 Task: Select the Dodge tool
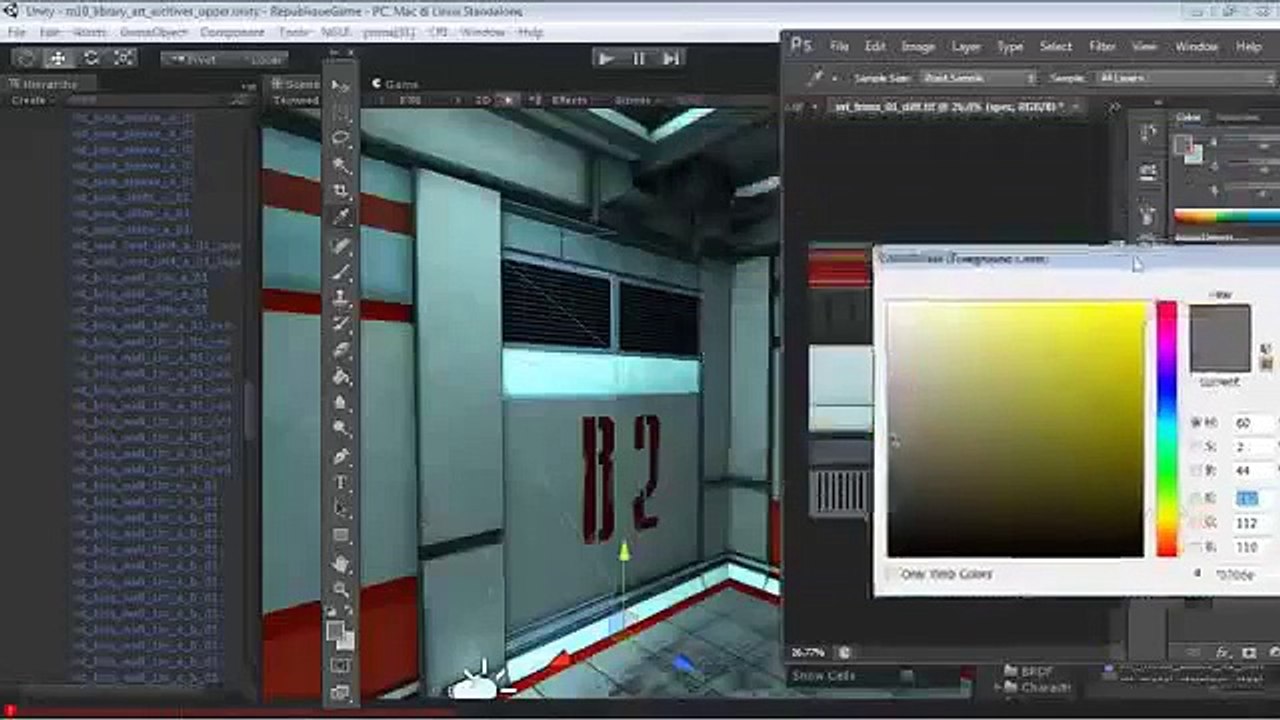[x=341, y=428]
